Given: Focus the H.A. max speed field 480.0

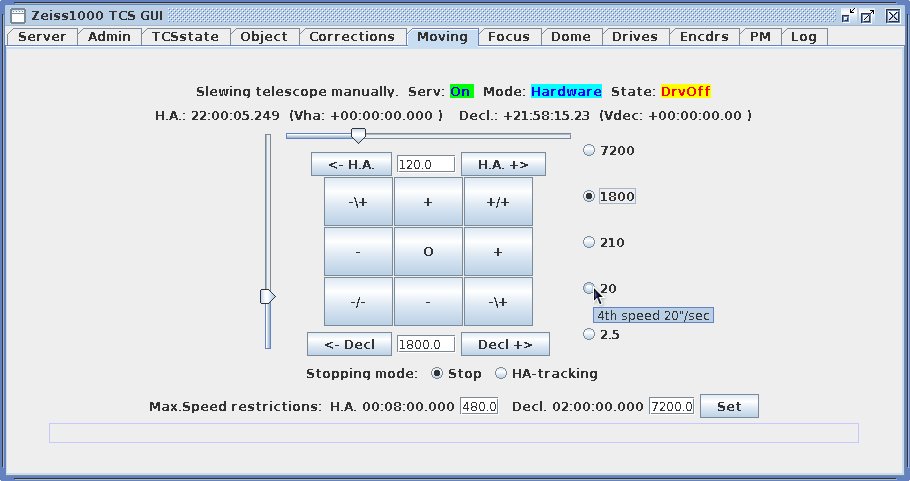Looking at the screenshot, I should coord(479,406).
